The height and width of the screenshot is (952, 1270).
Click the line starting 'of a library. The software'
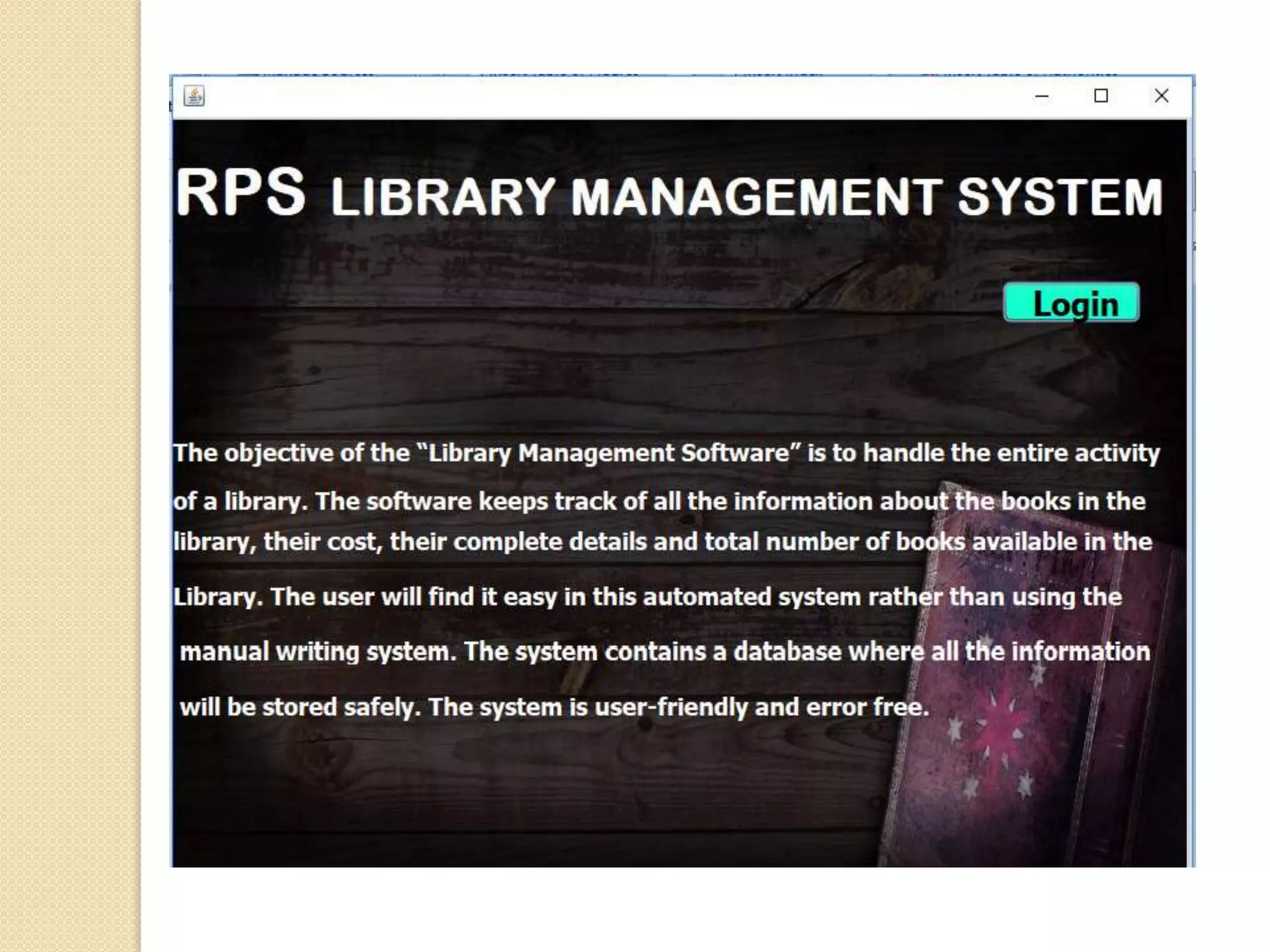tap(659, 501)
